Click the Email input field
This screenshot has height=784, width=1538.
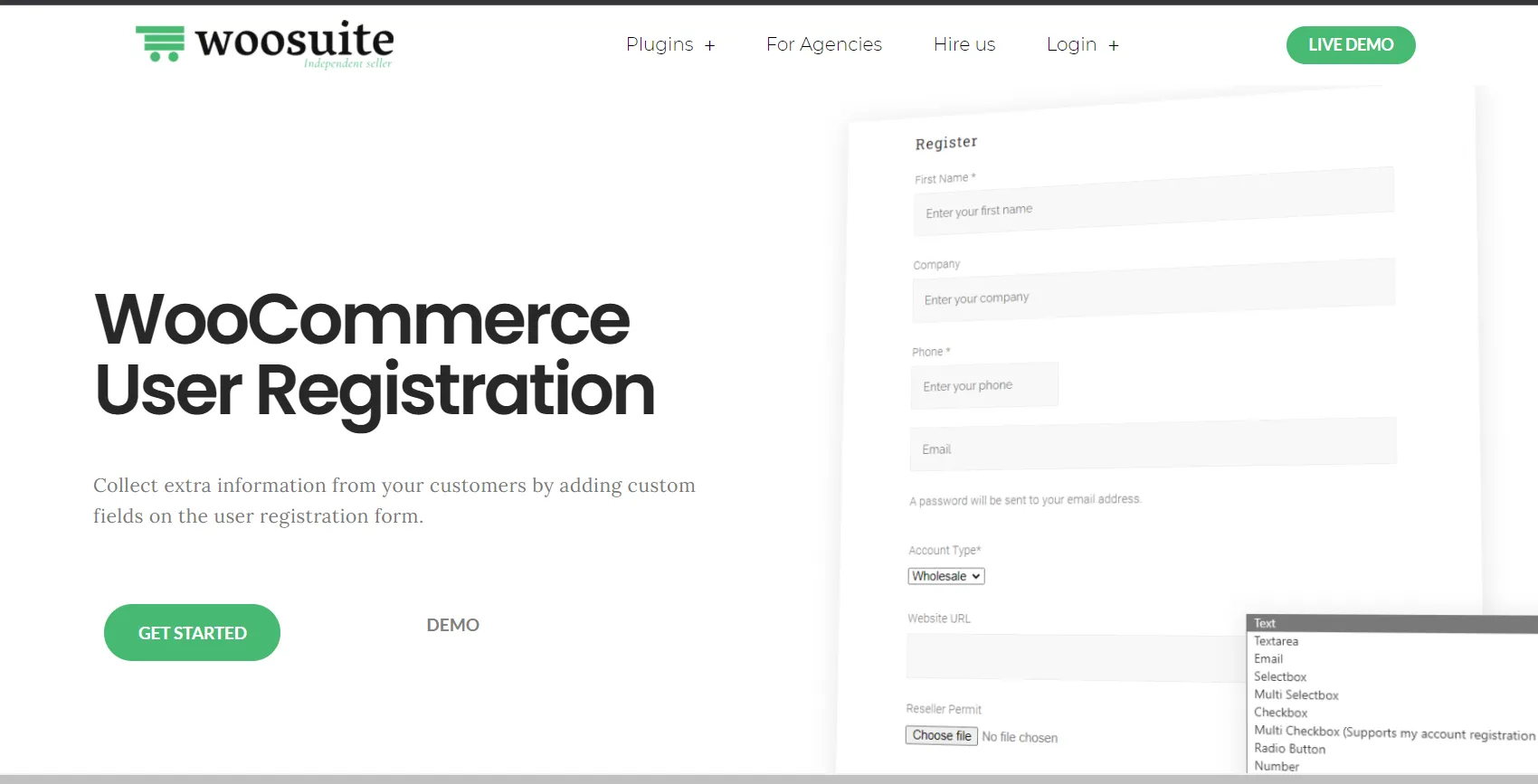(1153, 444)
